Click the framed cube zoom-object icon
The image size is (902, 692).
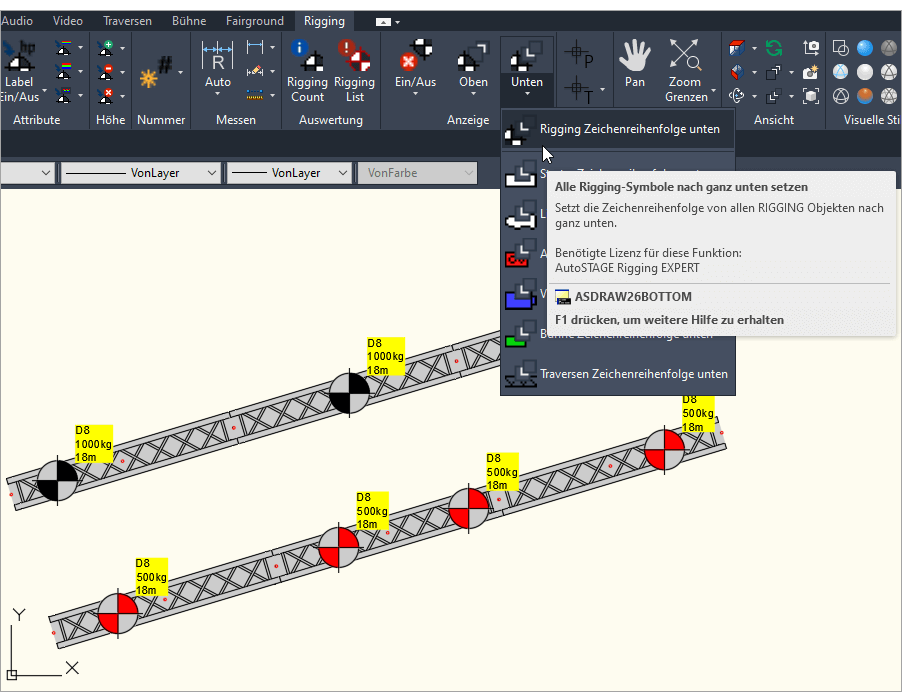(811, 95)
